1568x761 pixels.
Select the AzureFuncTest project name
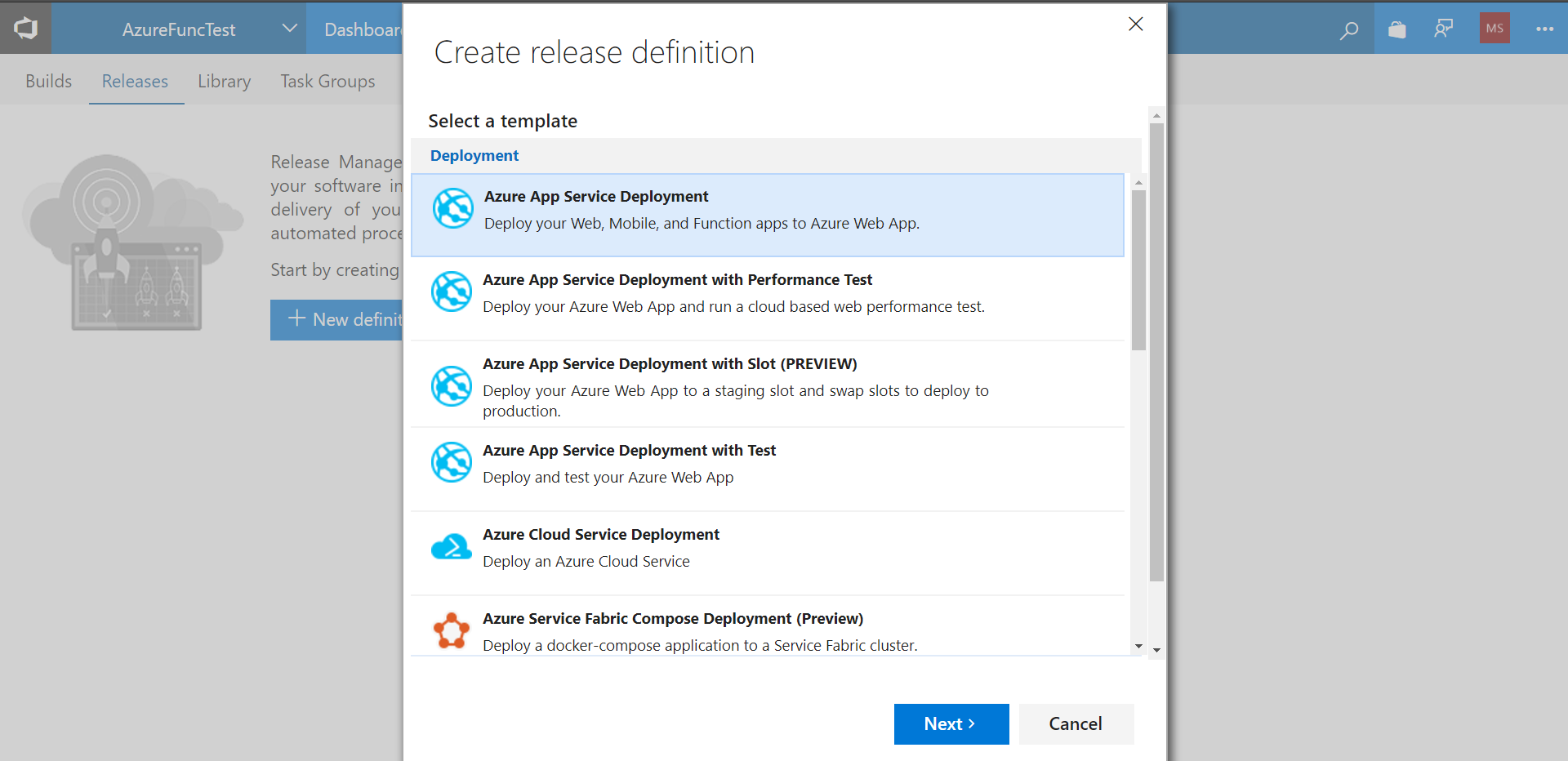tap(179, 29)
